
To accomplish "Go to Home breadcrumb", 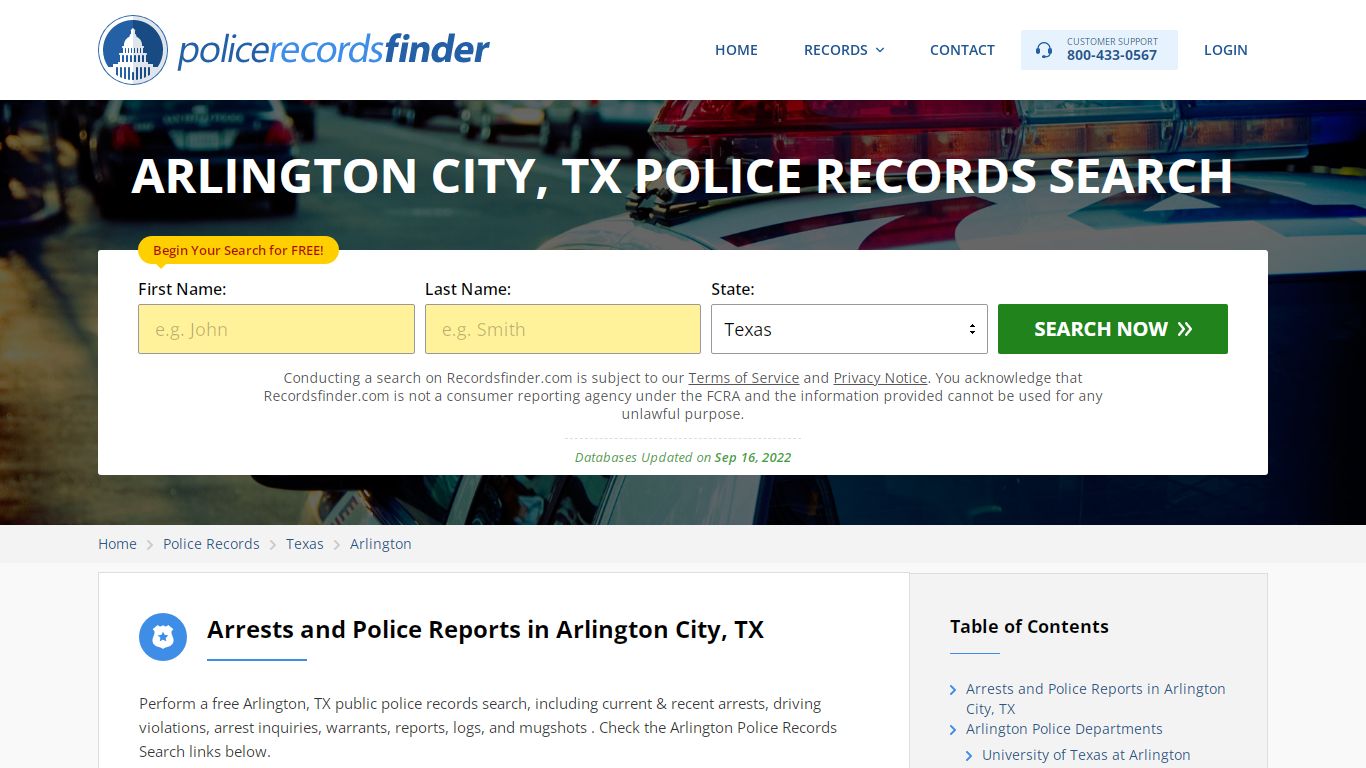I will [x=117, y=544].
